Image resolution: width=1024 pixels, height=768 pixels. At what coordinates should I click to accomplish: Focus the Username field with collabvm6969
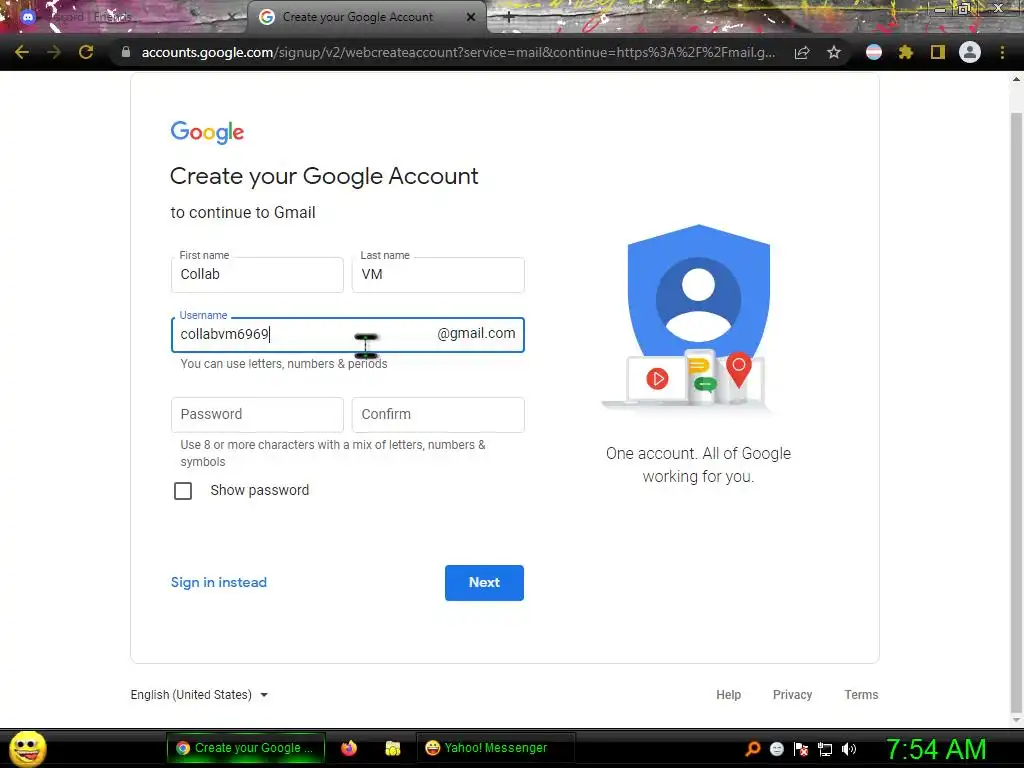347,334
